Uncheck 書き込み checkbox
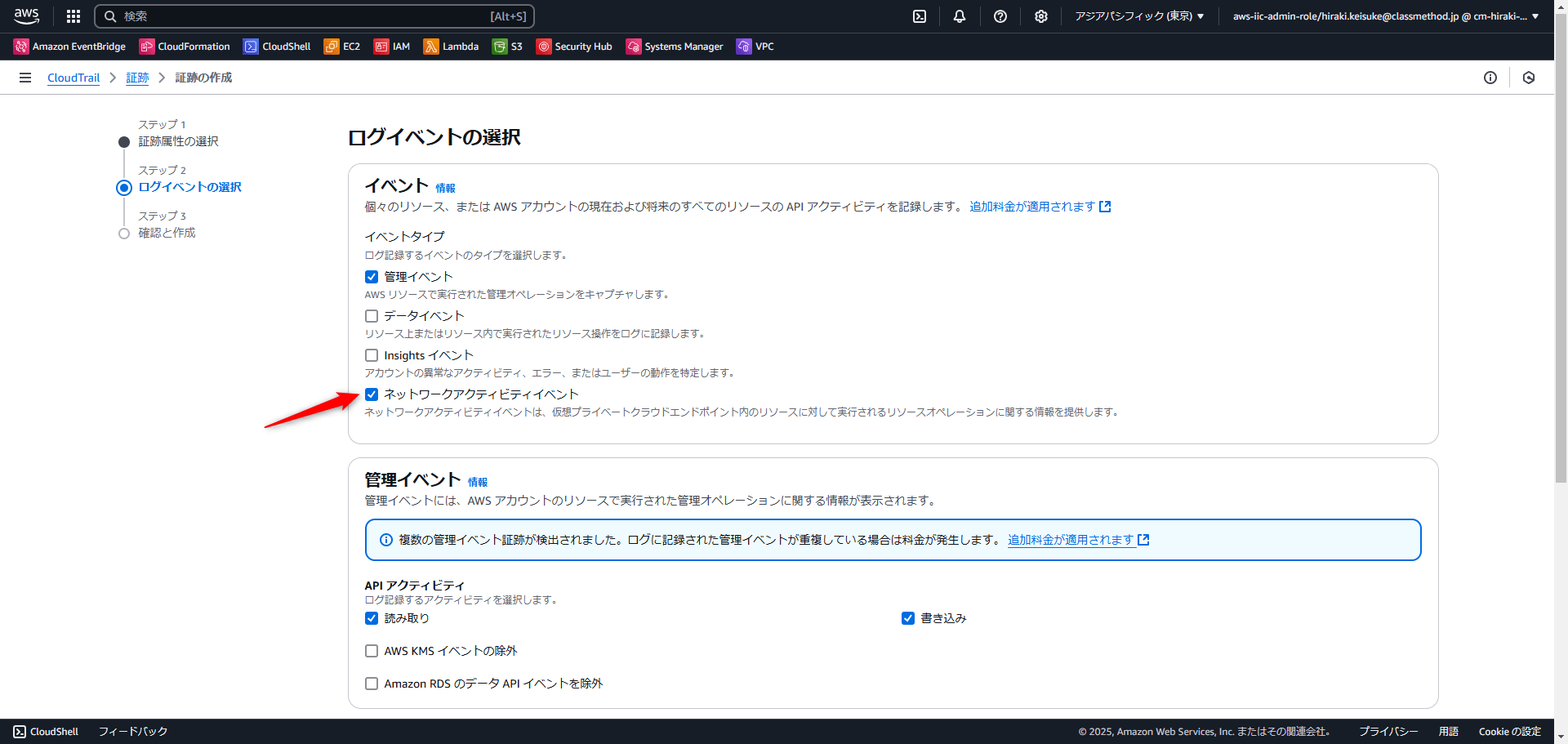Image resolution: width=1568 pixels, height=744 pixels. (908, 618)
